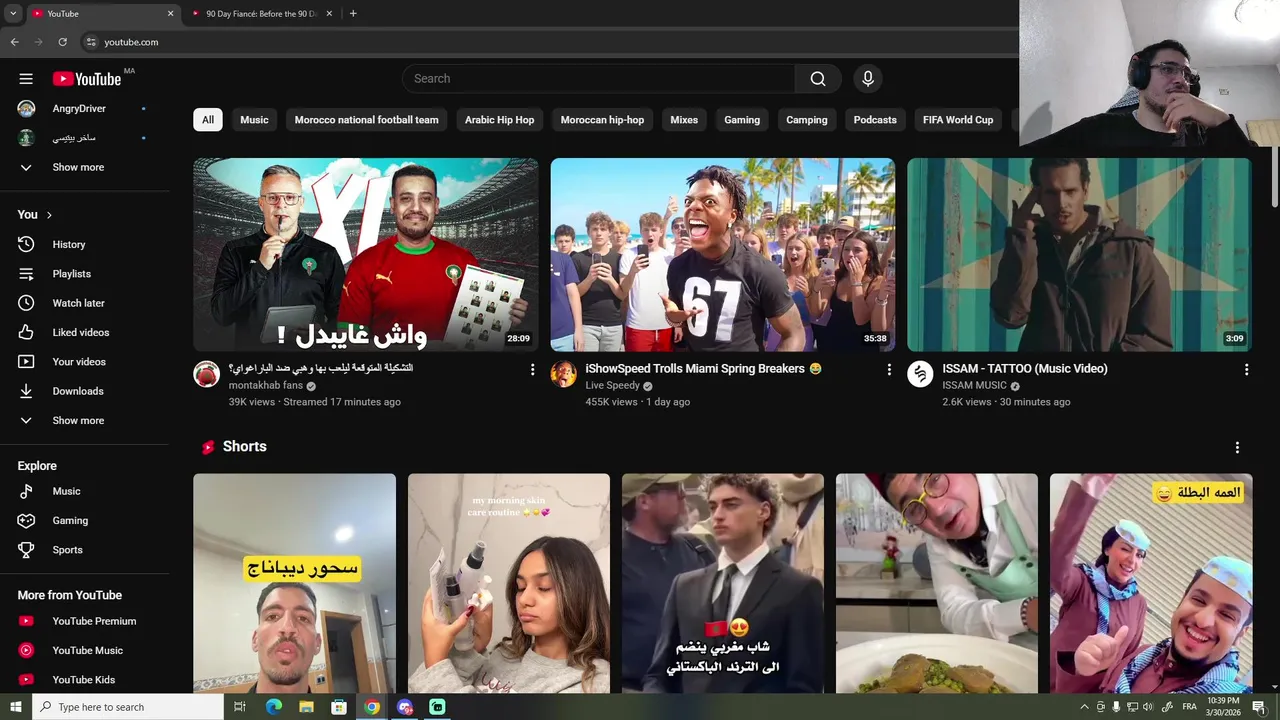The image size is (1280, 720).
Task: Open Chrome tab search dropdown
Action: tap(13, 13)
